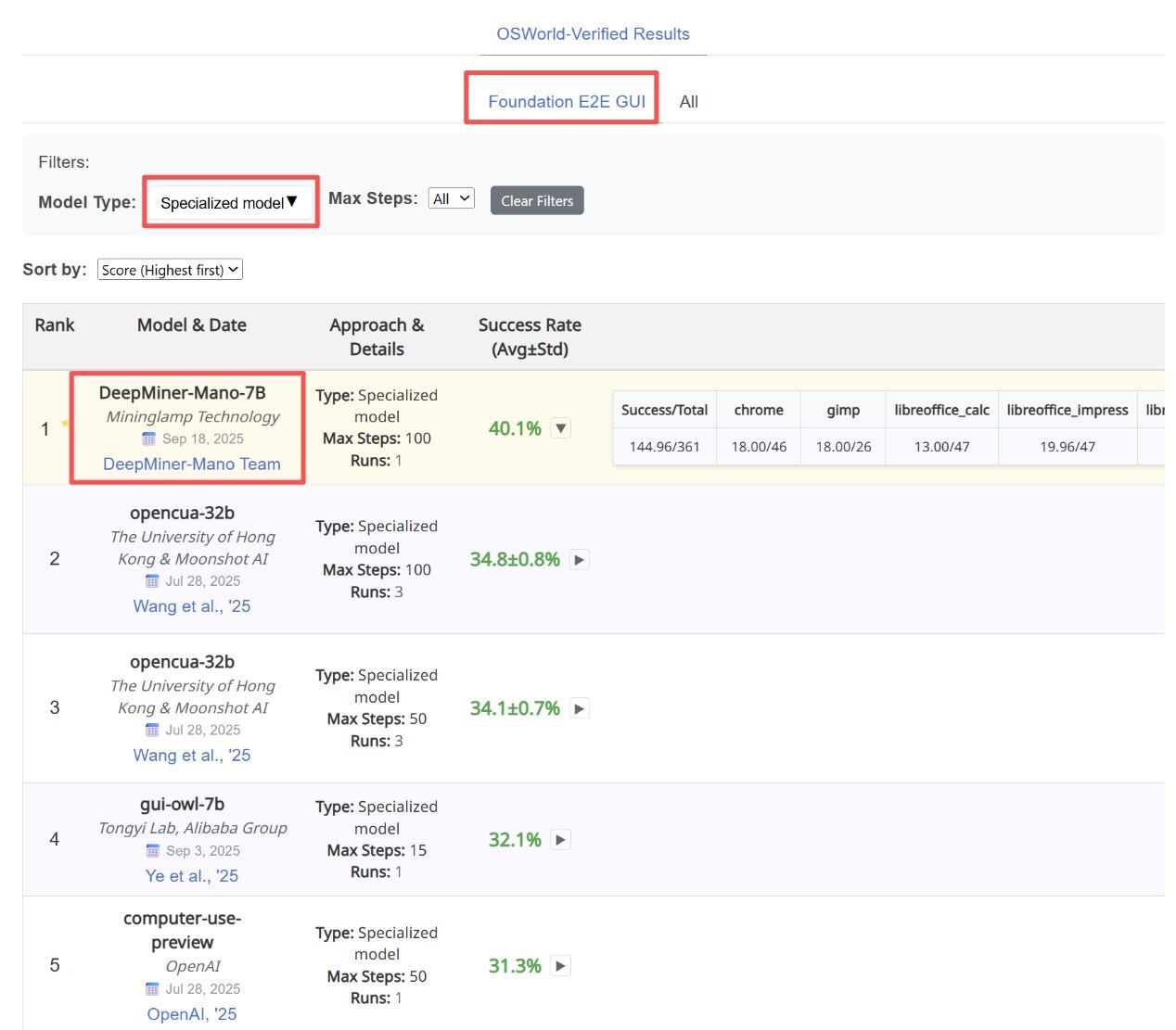Click the chrome column in results breakdown
This screenshot has width=1176, height=1030.
click(x=758, y=410)
